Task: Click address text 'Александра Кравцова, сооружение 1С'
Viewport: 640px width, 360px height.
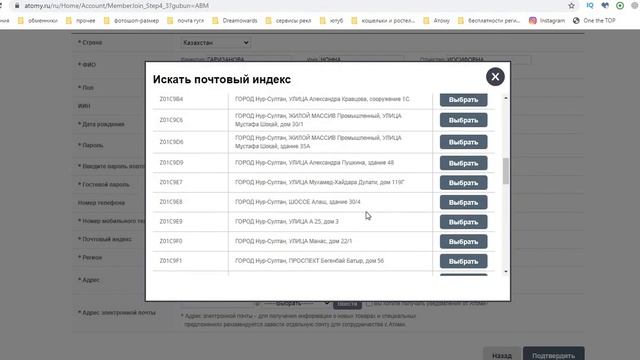Action: coord(359,99)
